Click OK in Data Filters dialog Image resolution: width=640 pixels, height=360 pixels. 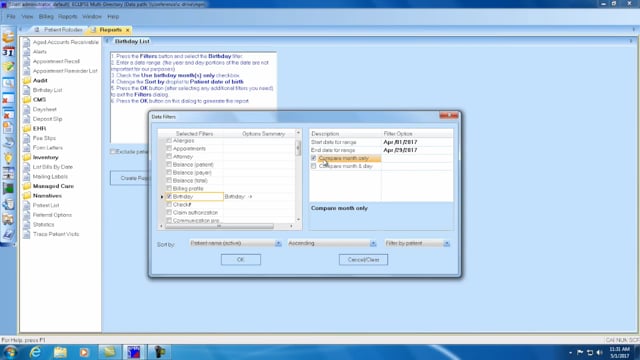coord(241,260)
